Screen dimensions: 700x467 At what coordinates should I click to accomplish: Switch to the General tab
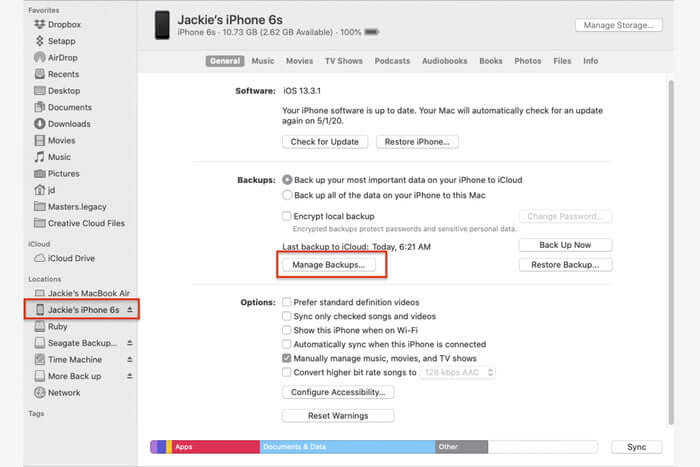(225, 61)
